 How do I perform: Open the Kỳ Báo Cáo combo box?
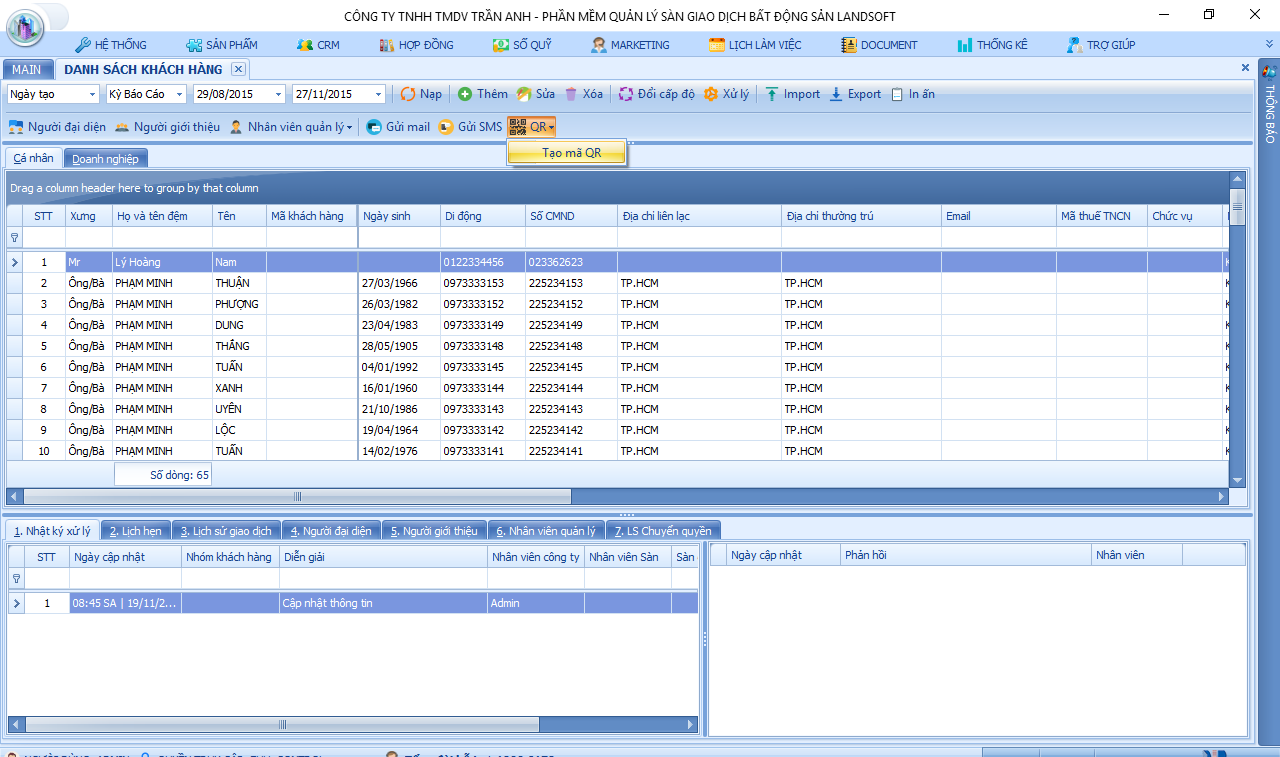pyautogui.click(x=147, y=94)
